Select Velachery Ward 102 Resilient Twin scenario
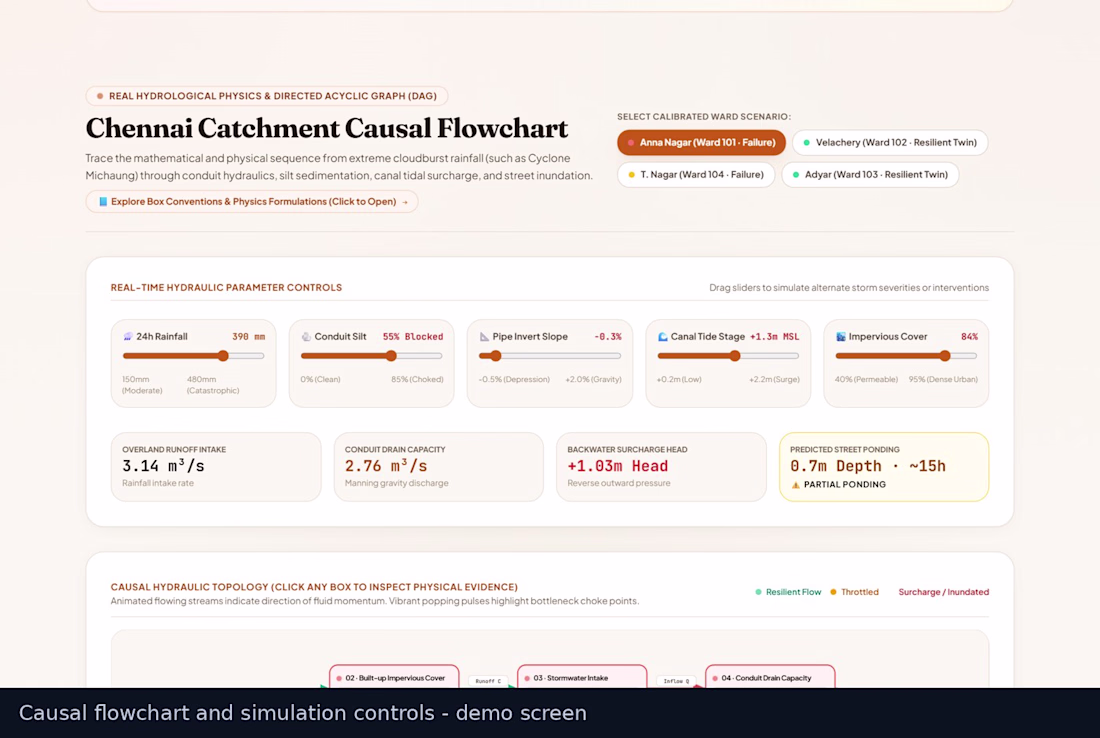Viewport: 1100px width, 738px height. 890,142
